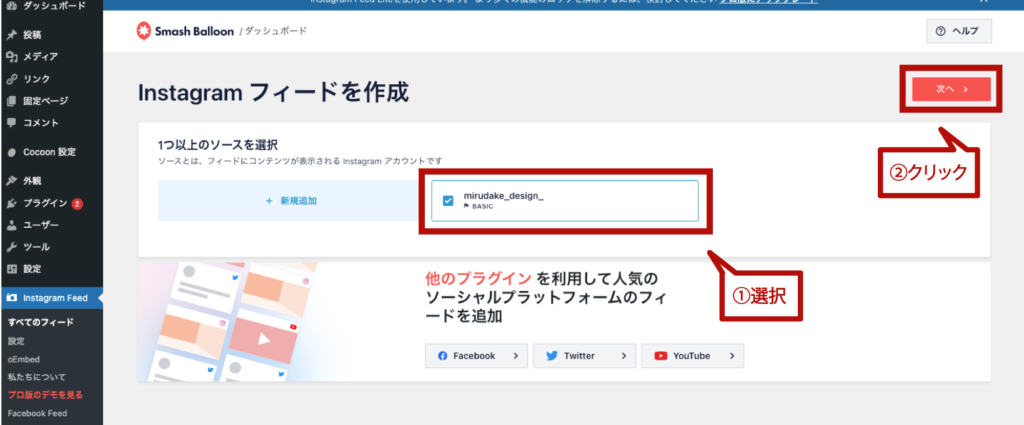Open Cocoon 設定 in the sidebar
This screenshot has height=425, width=1024.
click(52, 152)
